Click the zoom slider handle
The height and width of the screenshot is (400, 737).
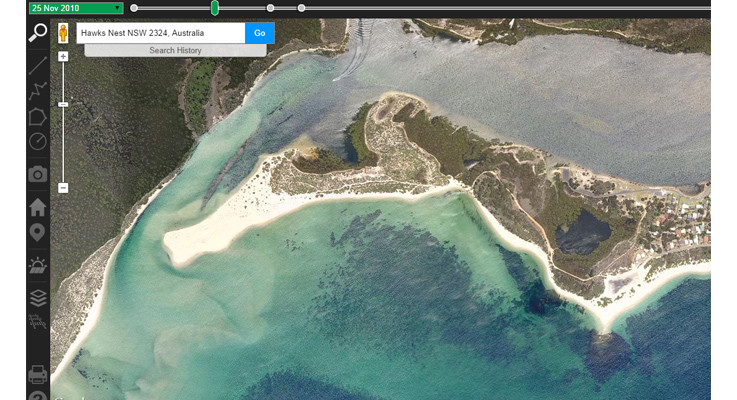point(63,104)
